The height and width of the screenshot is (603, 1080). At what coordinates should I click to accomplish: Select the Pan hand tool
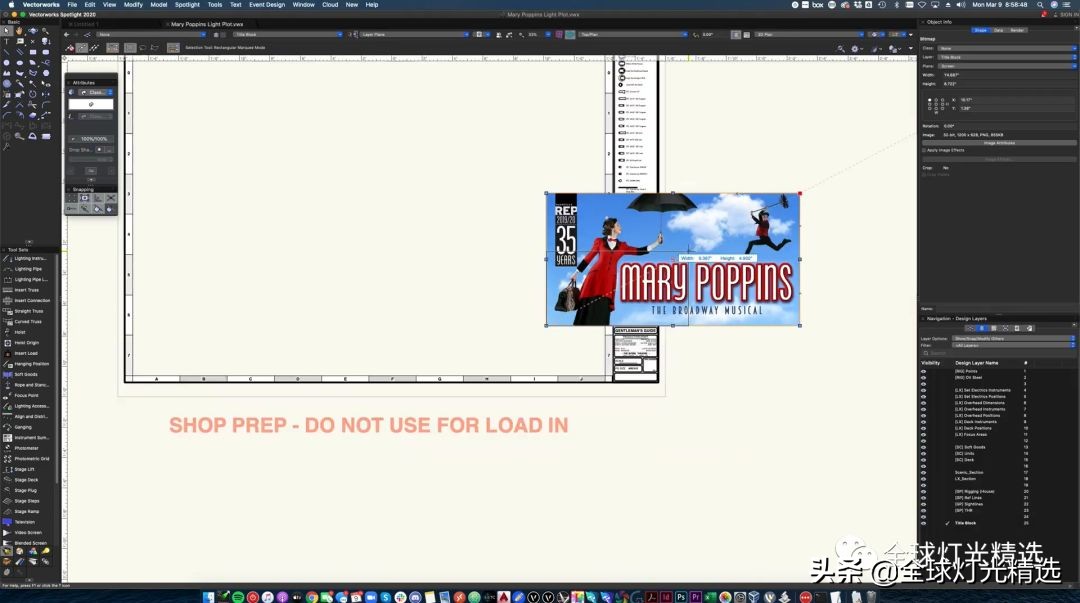click(19, 31)
